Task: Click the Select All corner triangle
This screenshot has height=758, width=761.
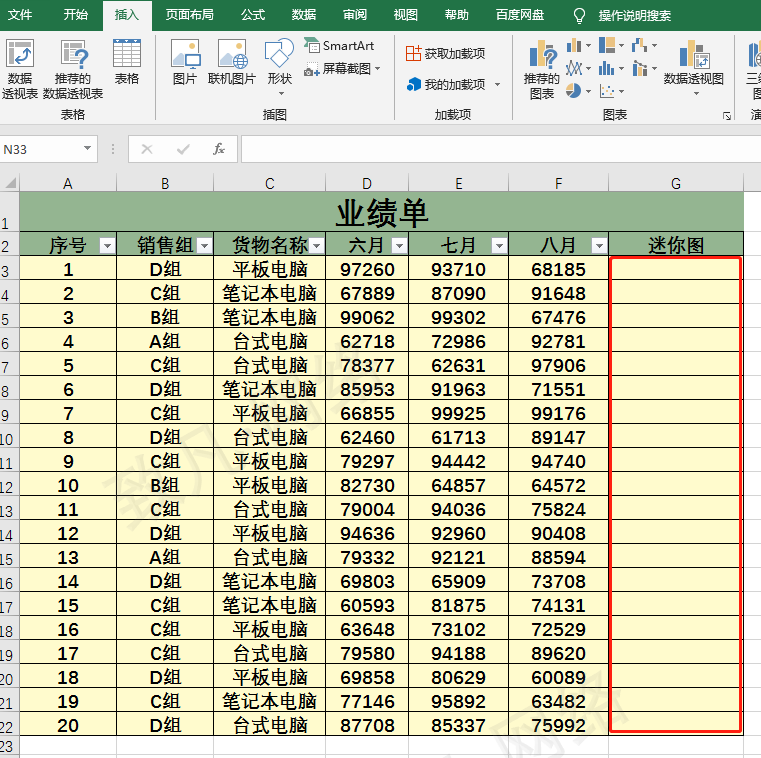Action: (11, 182)
